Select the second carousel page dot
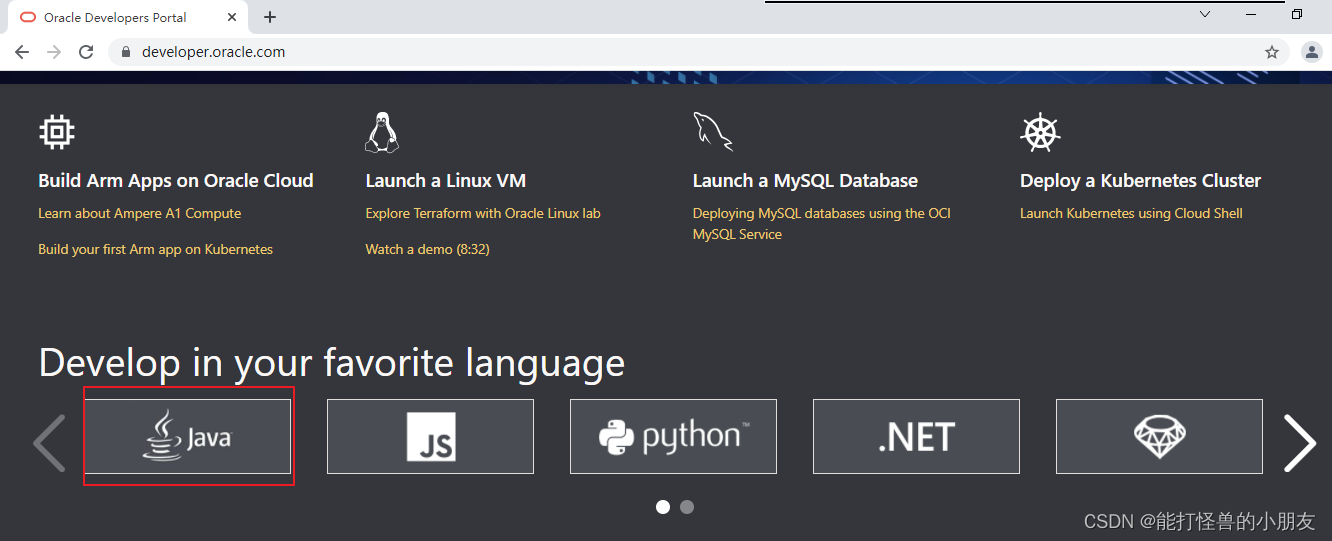The image size is (1332, 541). pos(686,507)
